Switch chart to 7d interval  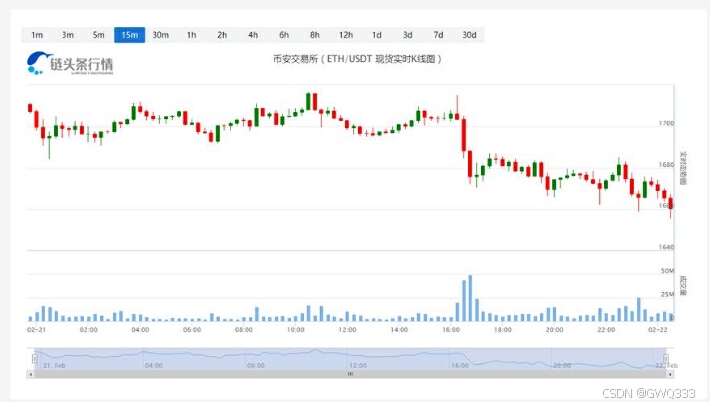pyautogui.click(x=438, y=35)
